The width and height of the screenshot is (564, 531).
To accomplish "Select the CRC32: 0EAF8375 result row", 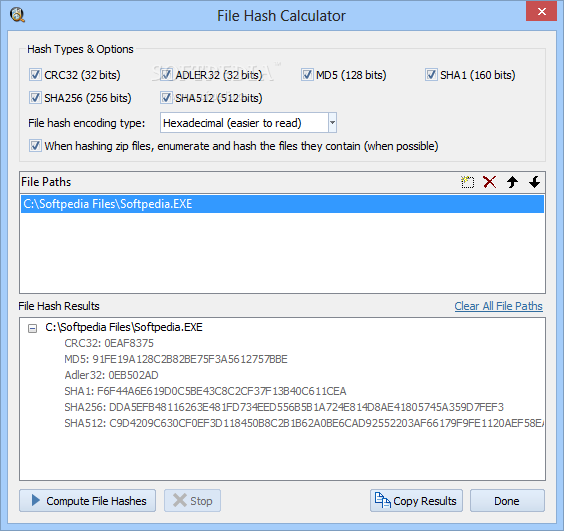I will (109, 343).
